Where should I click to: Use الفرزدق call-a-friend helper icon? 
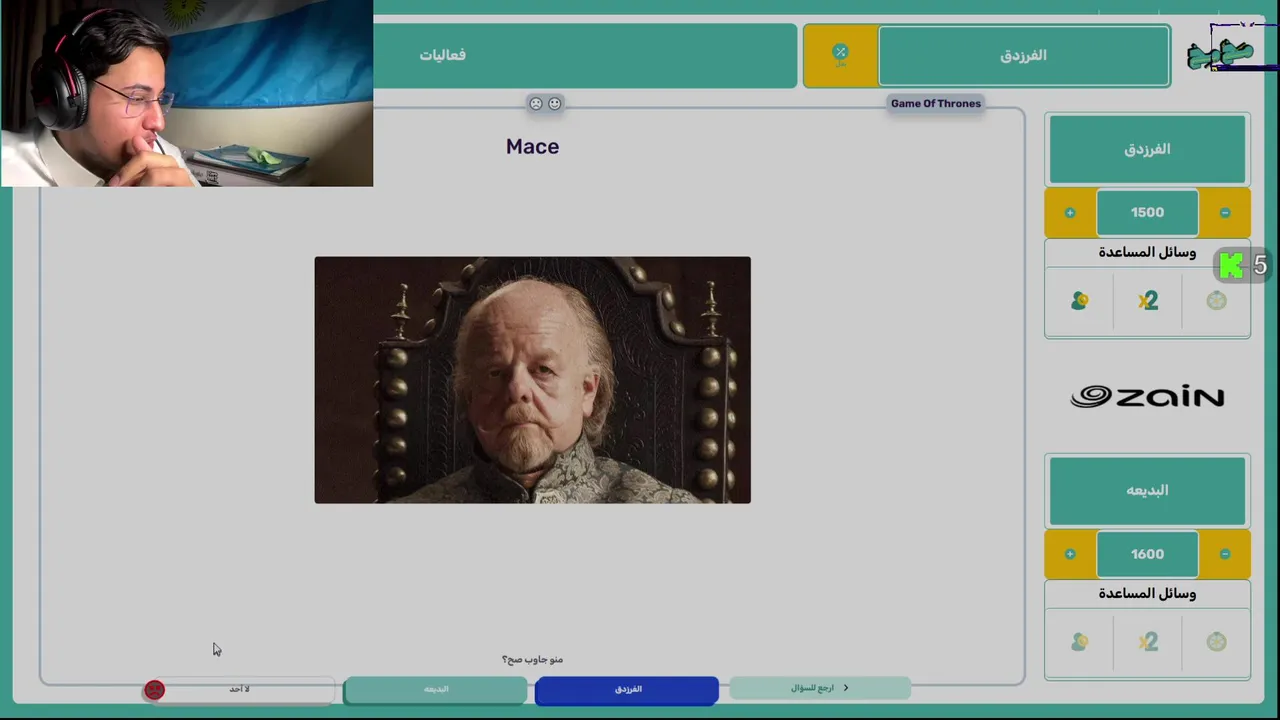[1079, 300]
